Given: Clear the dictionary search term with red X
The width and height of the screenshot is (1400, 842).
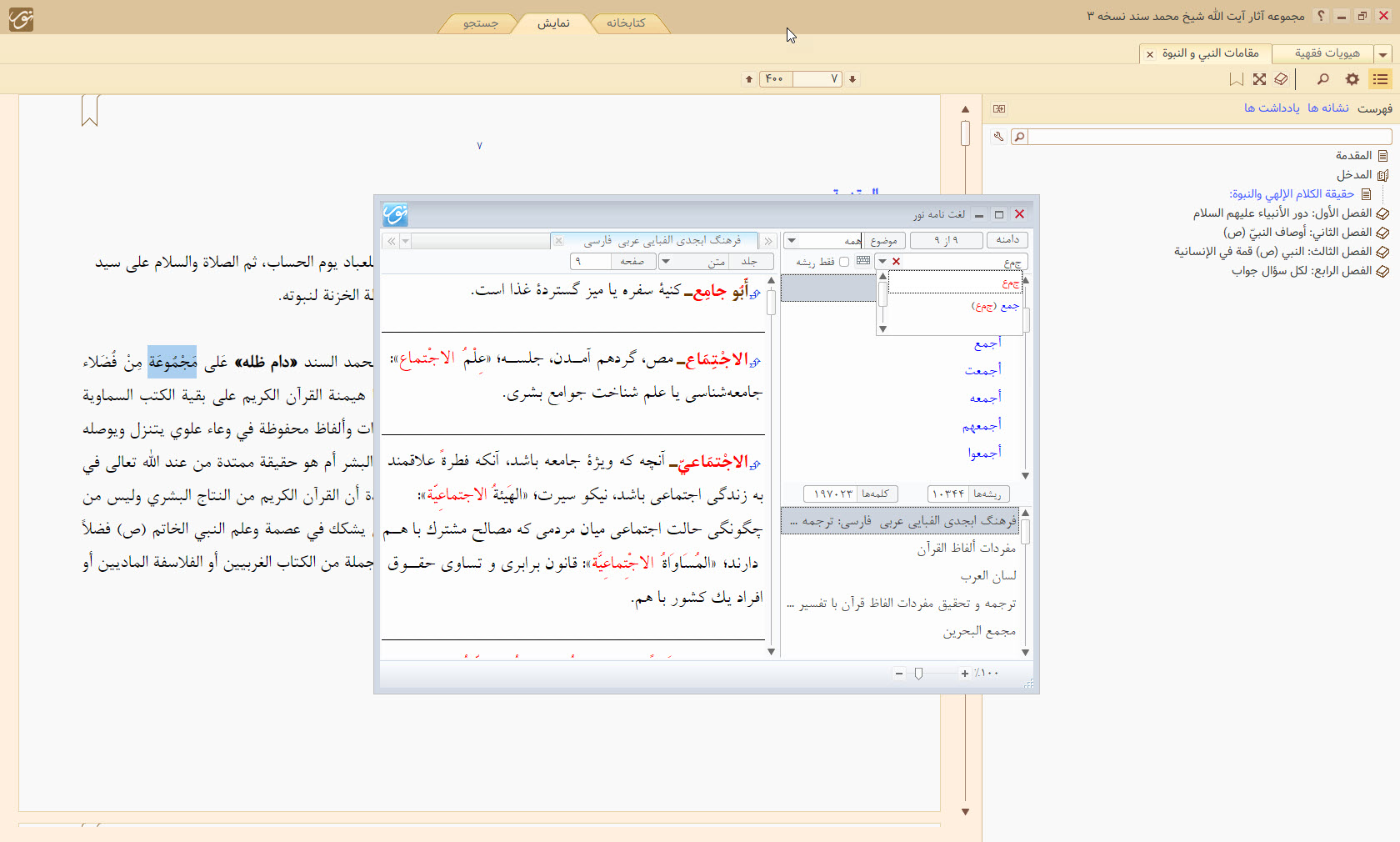Looking at the screenshot, I should pyautogui.click(x=897, y=262).
